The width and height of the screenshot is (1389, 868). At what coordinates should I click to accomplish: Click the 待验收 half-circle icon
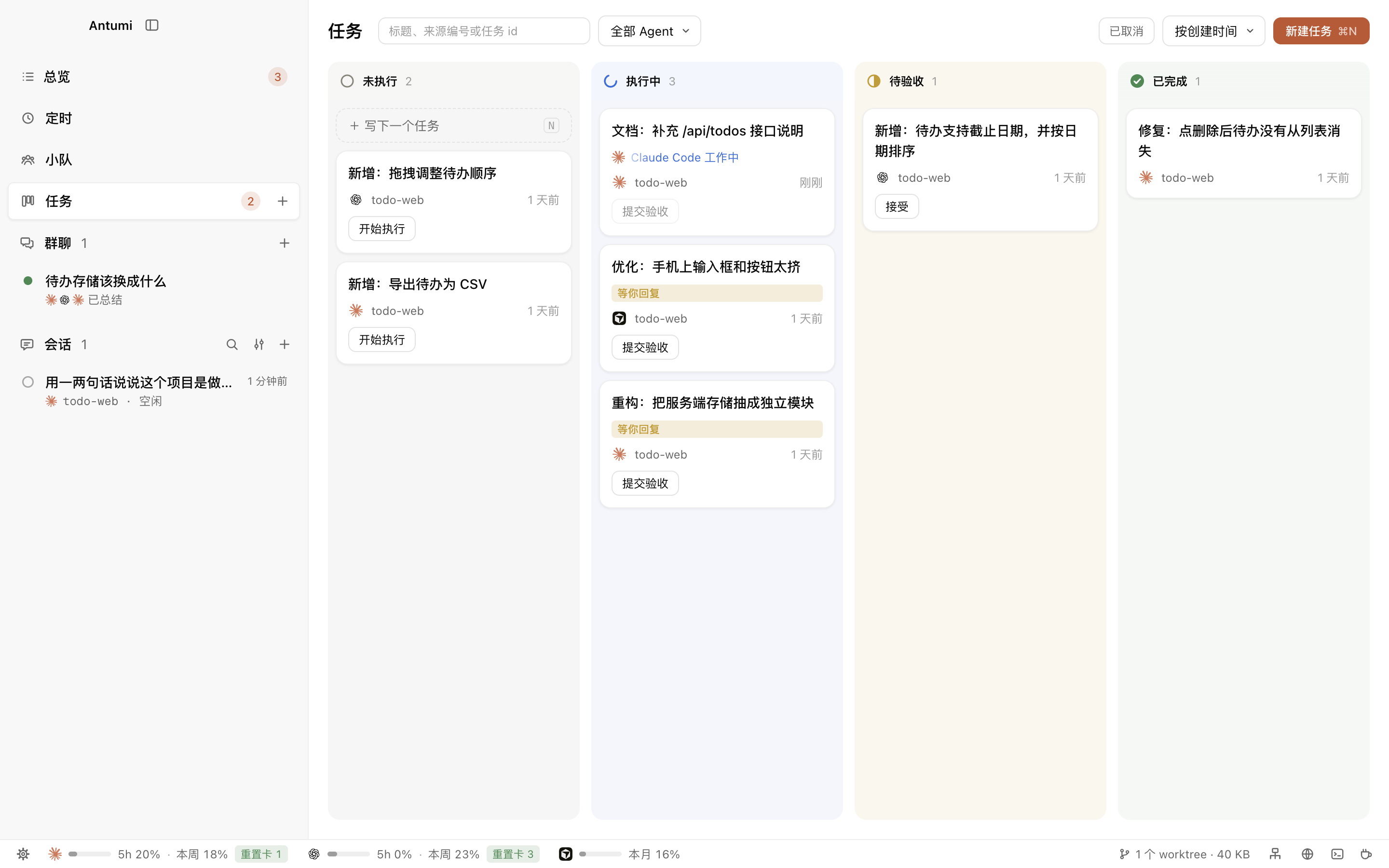tap(873, 81)
